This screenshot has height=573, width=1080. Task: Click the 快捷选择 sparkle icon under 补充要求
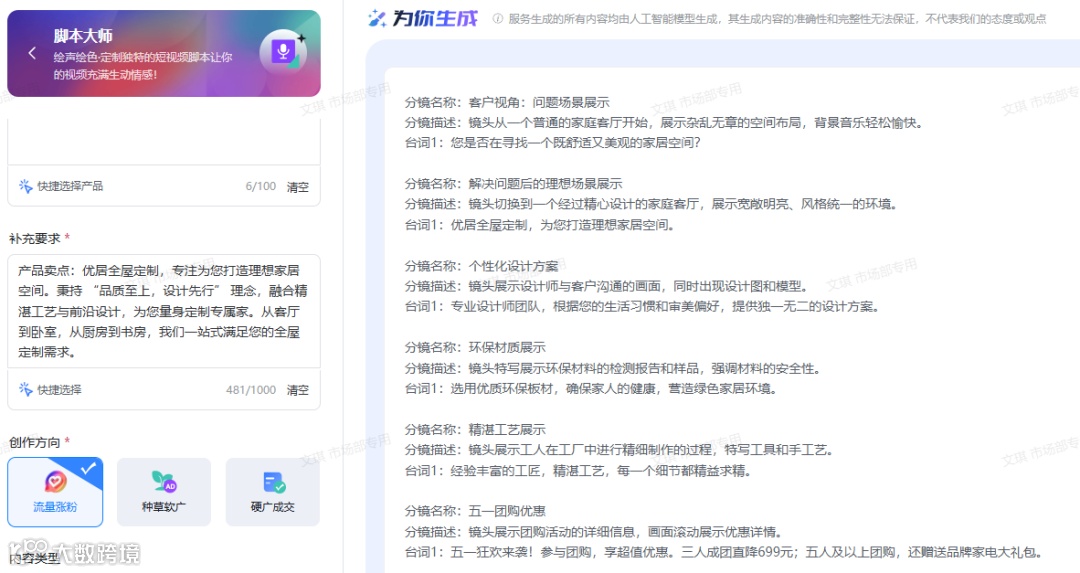pos(25,389)
